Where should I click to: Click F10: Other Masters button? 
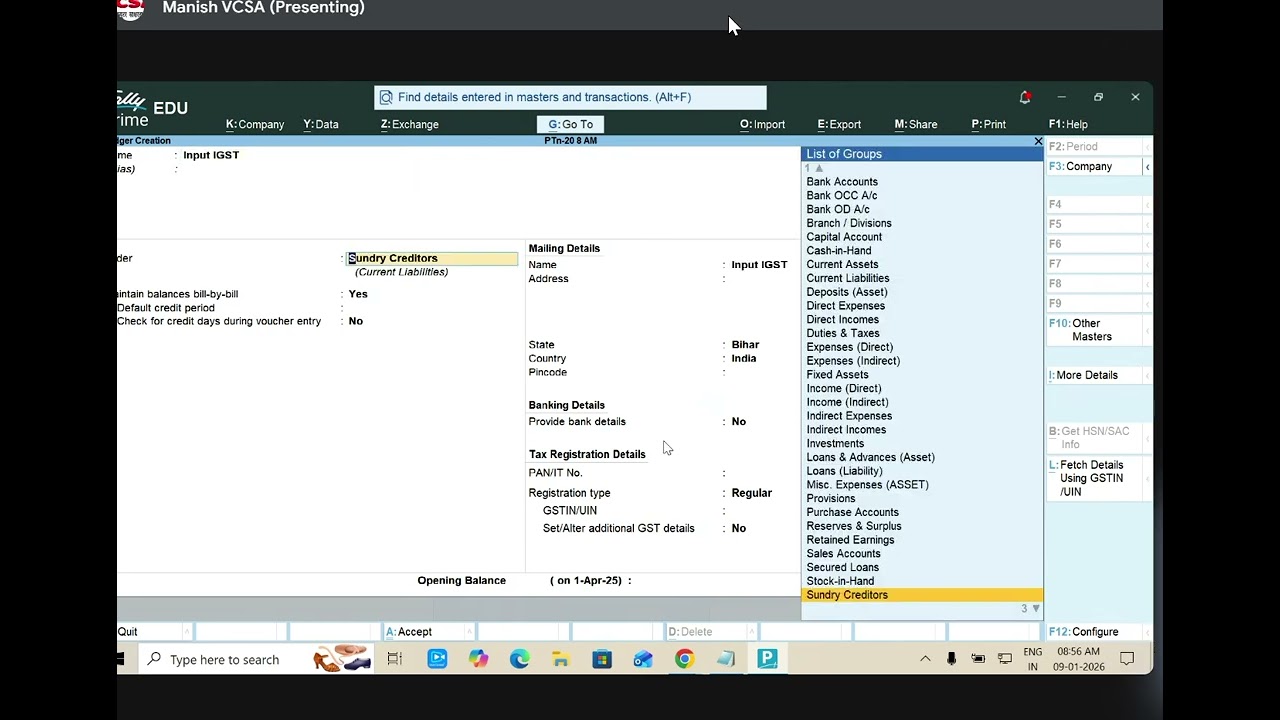coord(1094,330)
